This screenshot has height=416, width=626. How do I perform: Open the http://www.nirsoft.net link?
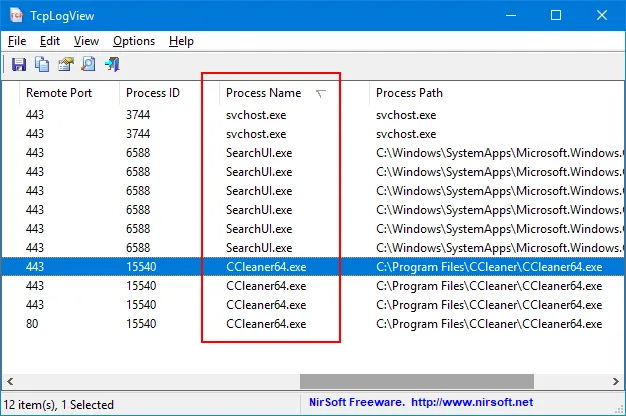pyautogui.click(x=472, y=402)
